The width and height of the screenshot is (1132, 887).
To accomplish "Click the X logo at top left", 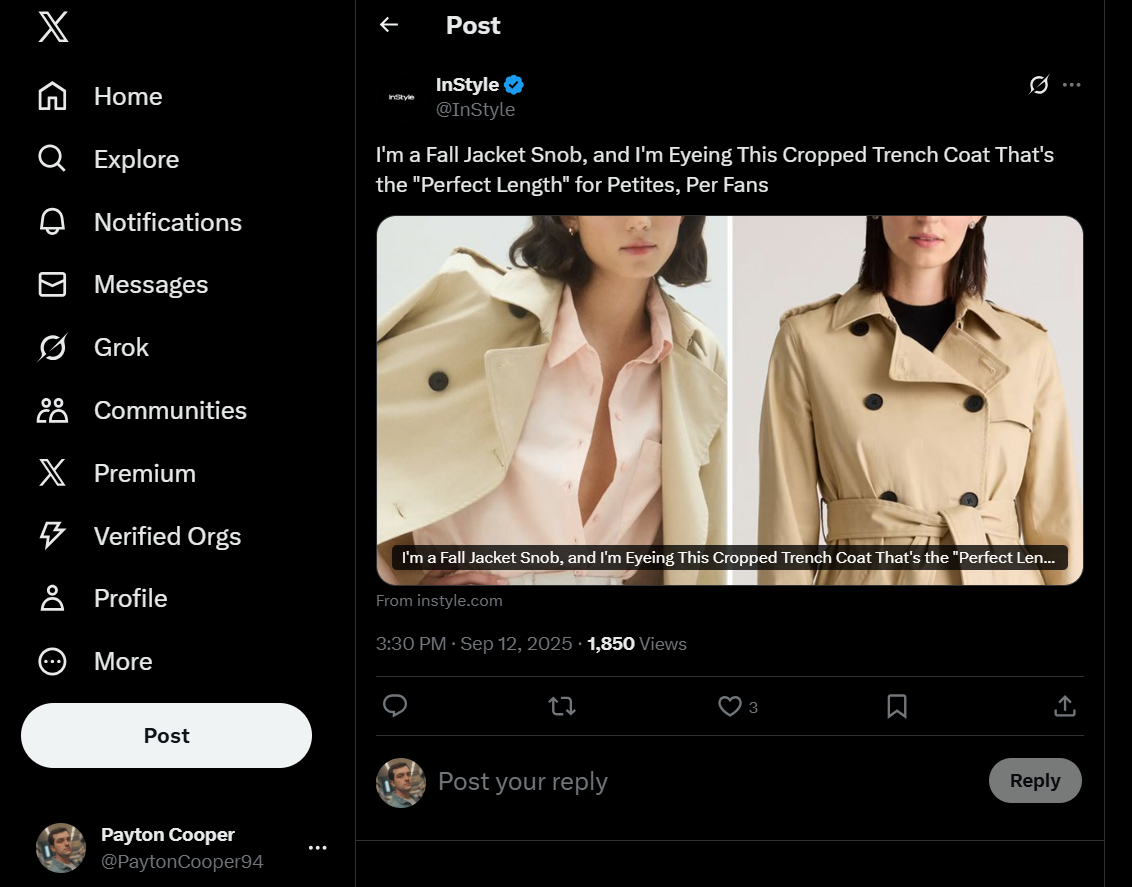I will [x=53, y=27].
